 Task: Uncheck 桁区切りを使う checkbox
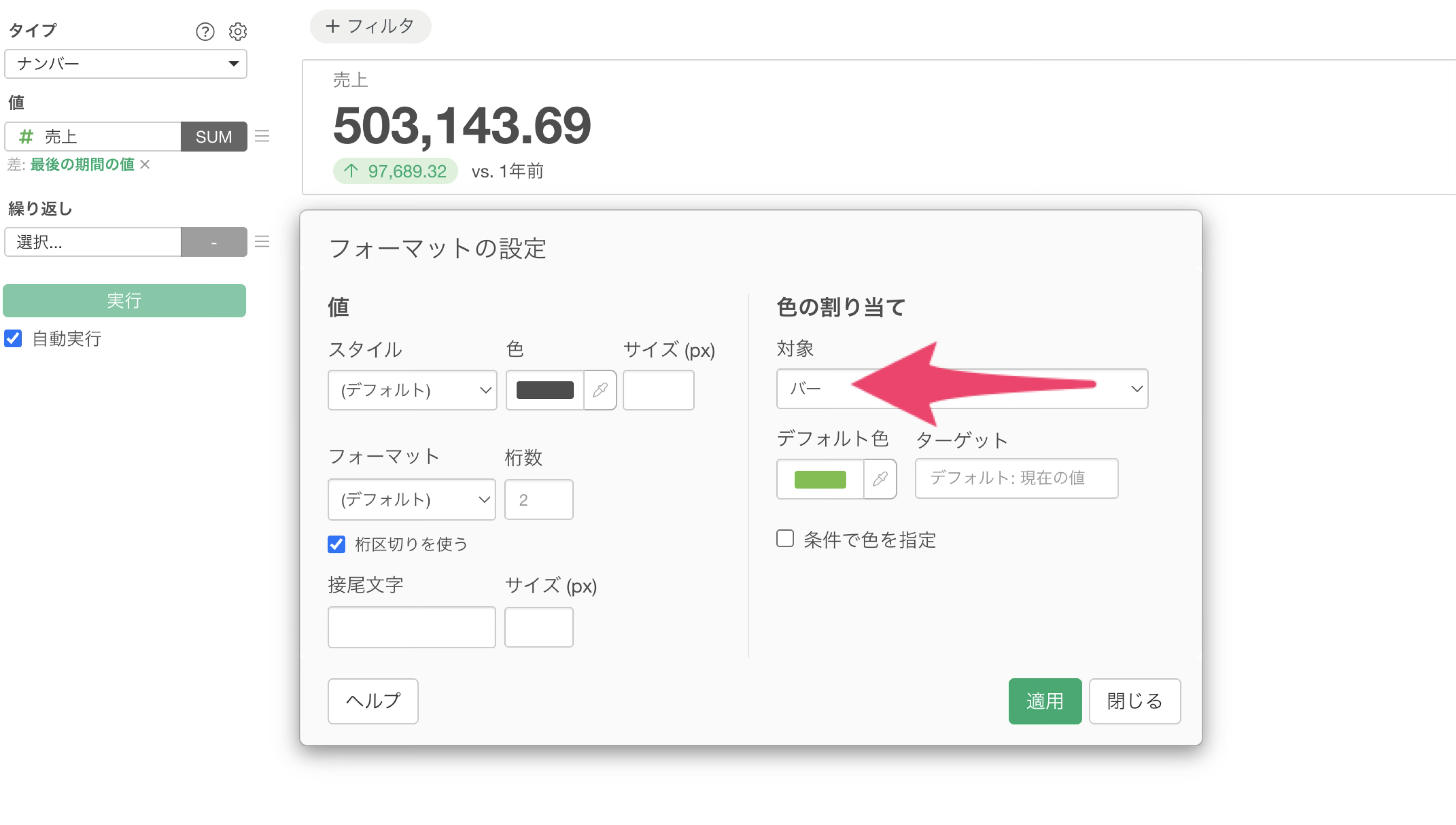coord(337,544)
